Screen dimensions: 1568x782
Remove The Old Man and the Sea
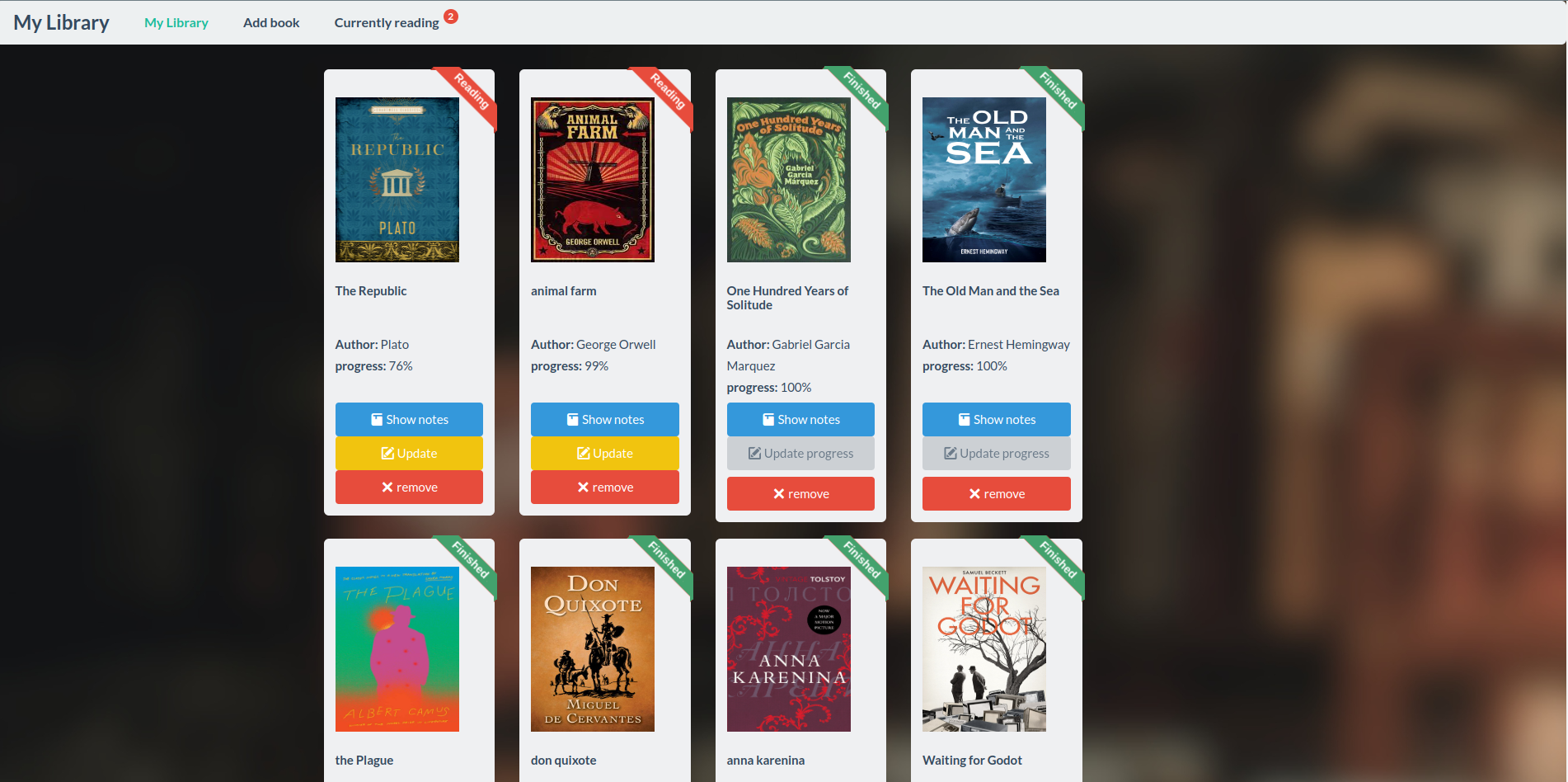point(997,493)
